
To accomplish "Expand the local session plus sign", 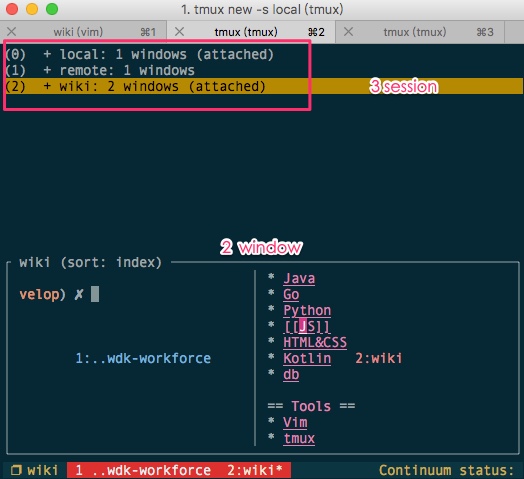I will click(47, 54).
